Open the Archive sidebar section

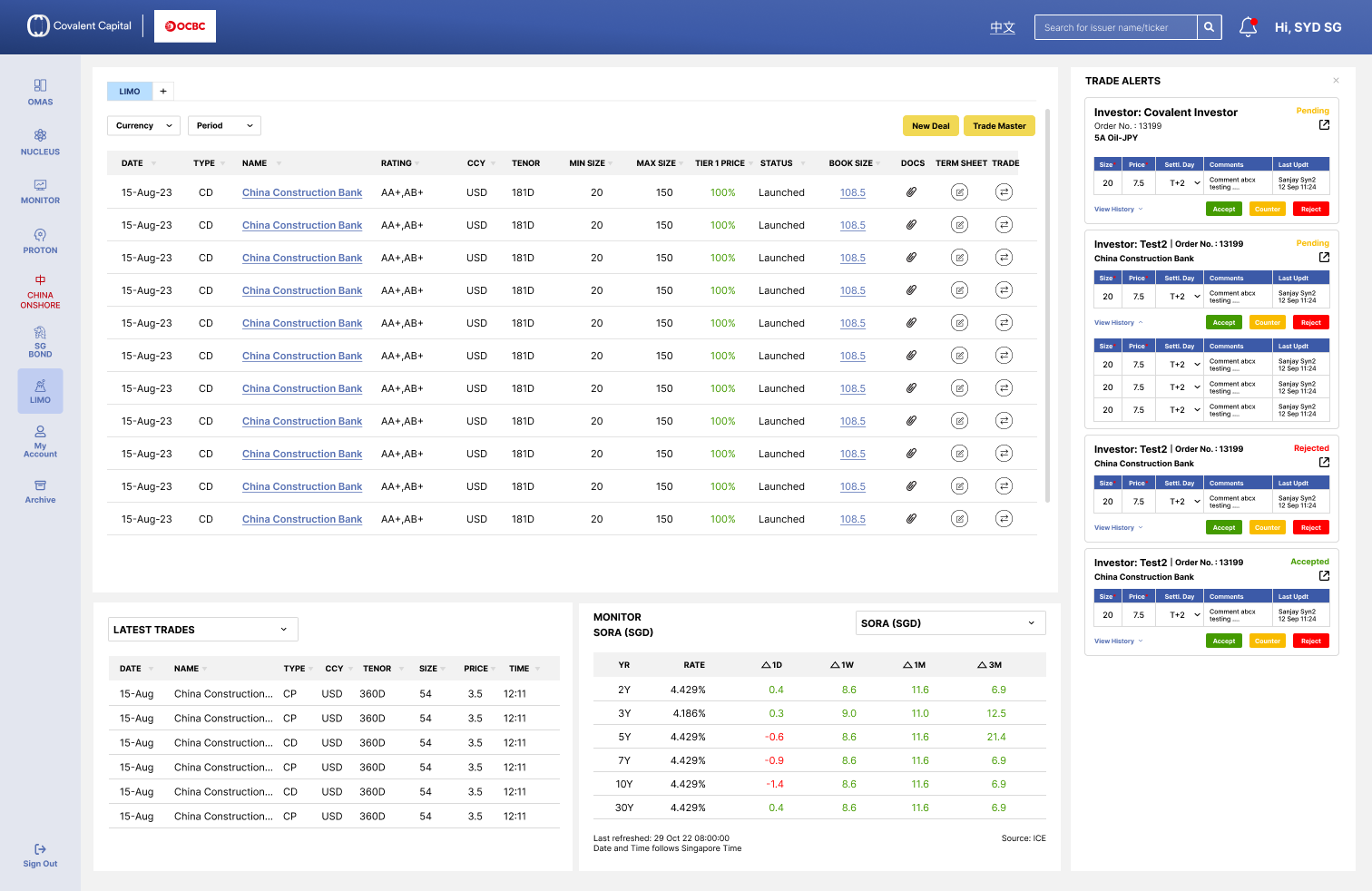click(40, 491)
